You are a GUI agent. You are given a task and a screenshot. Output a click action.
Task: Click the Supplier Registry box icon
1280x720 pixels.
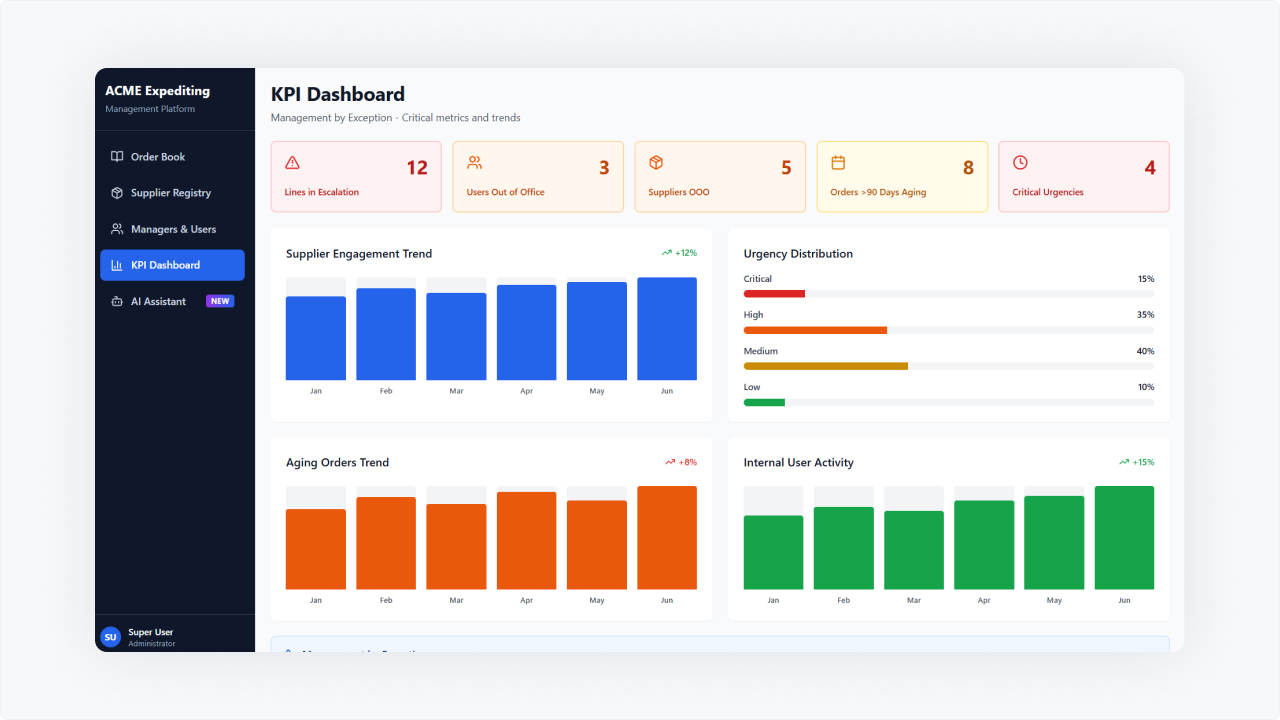pos(117,193)
